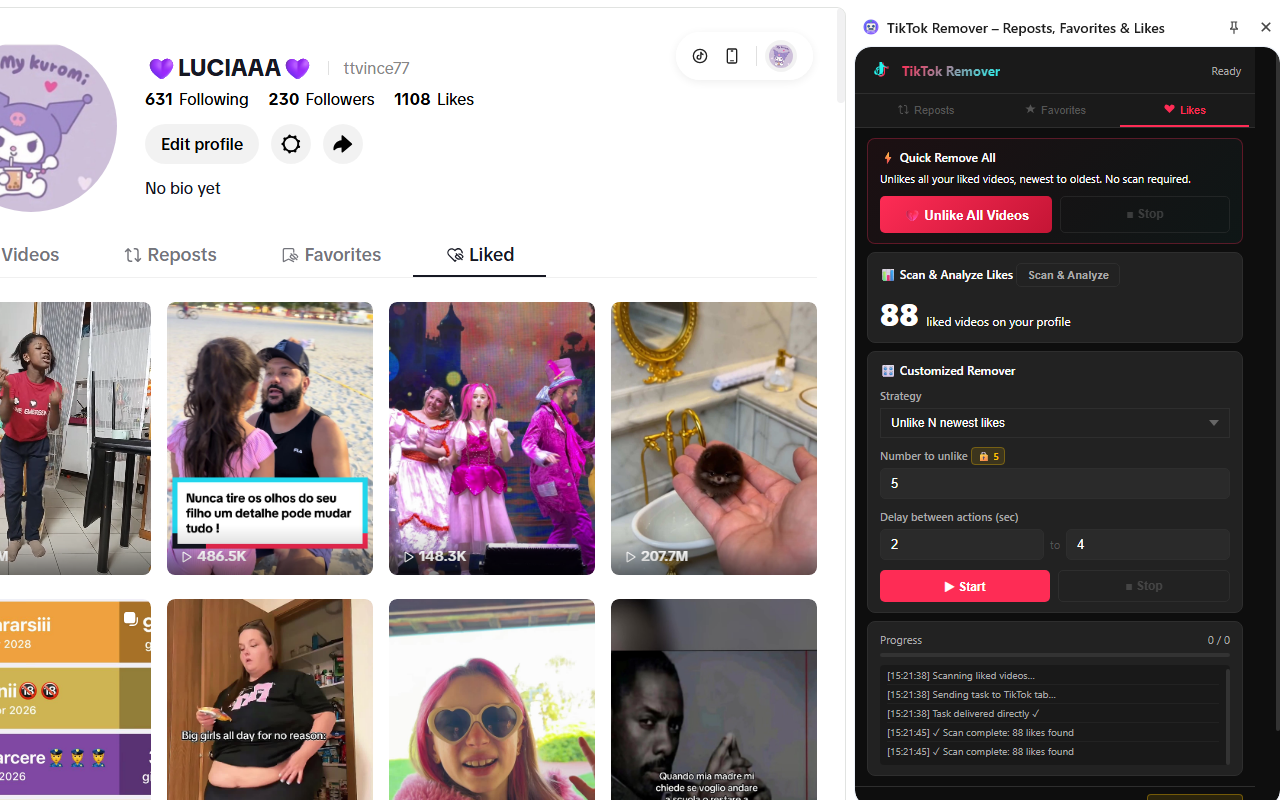Open the Videos tab on profile
The image size is (1280, 800).
[30, 255]
